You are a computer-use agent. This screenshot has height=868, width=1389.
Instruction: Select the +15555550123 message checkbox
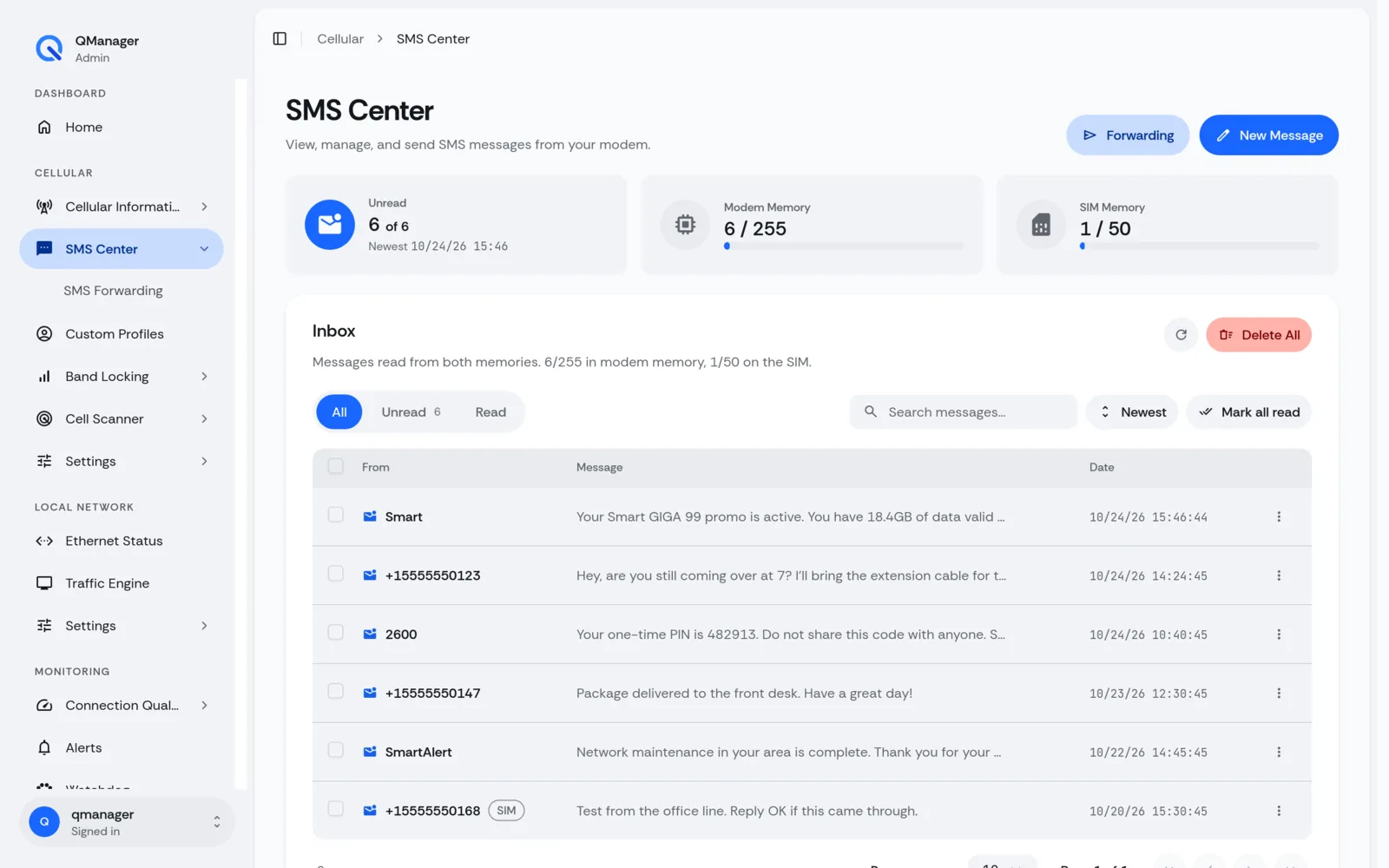coord(335,574)
